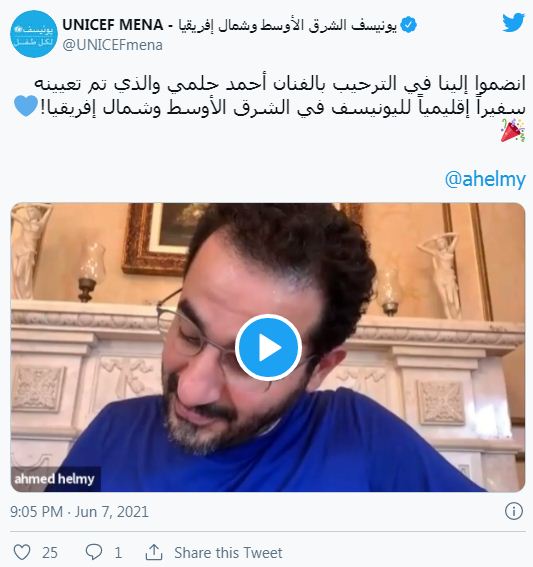Like the tweet with heart icon
This screenshot has width=533, height=567.
[x=22, y=553]
